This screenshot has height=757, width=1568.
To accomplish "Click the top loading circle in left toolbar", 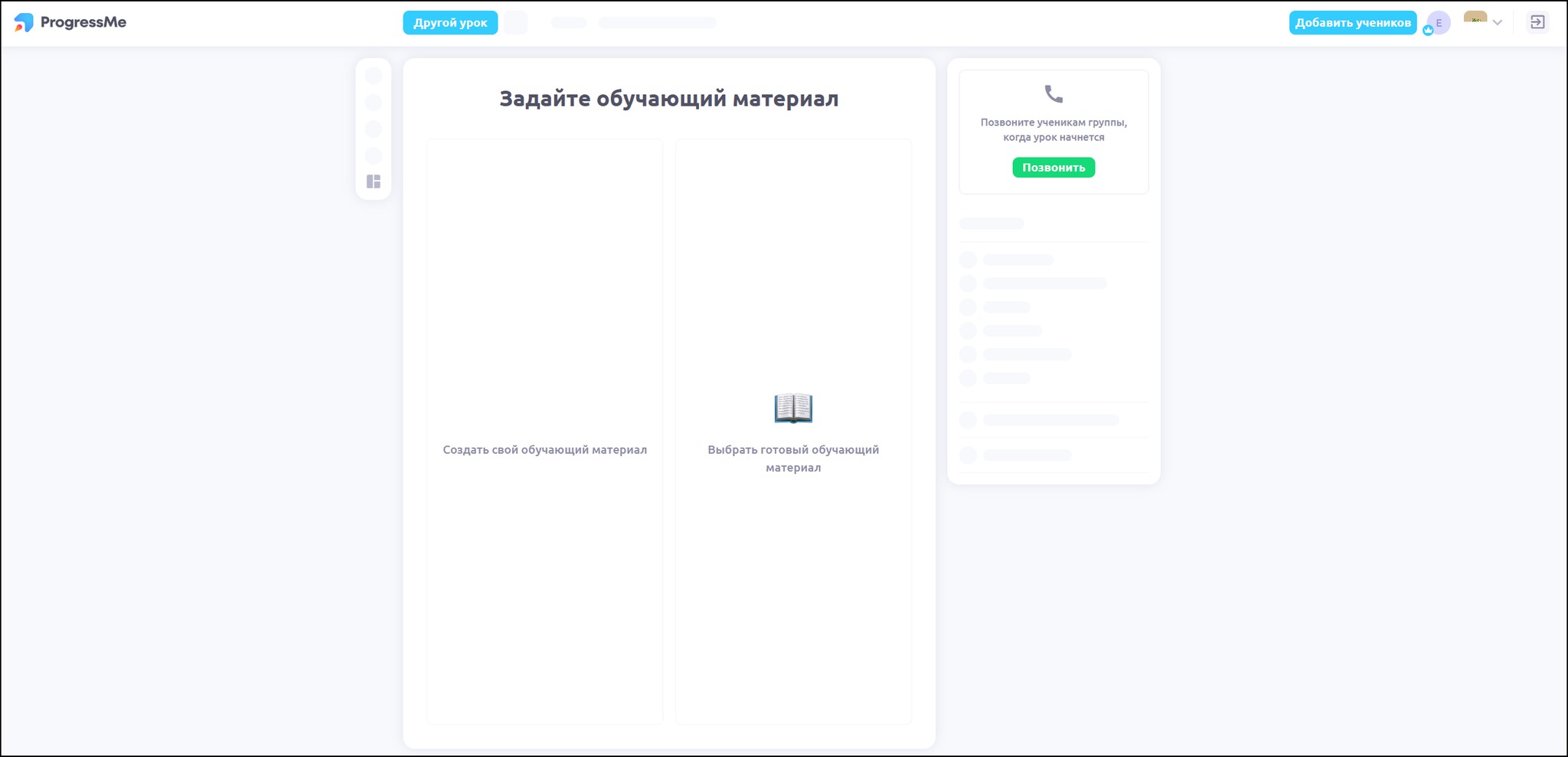I will pos(374,76).
